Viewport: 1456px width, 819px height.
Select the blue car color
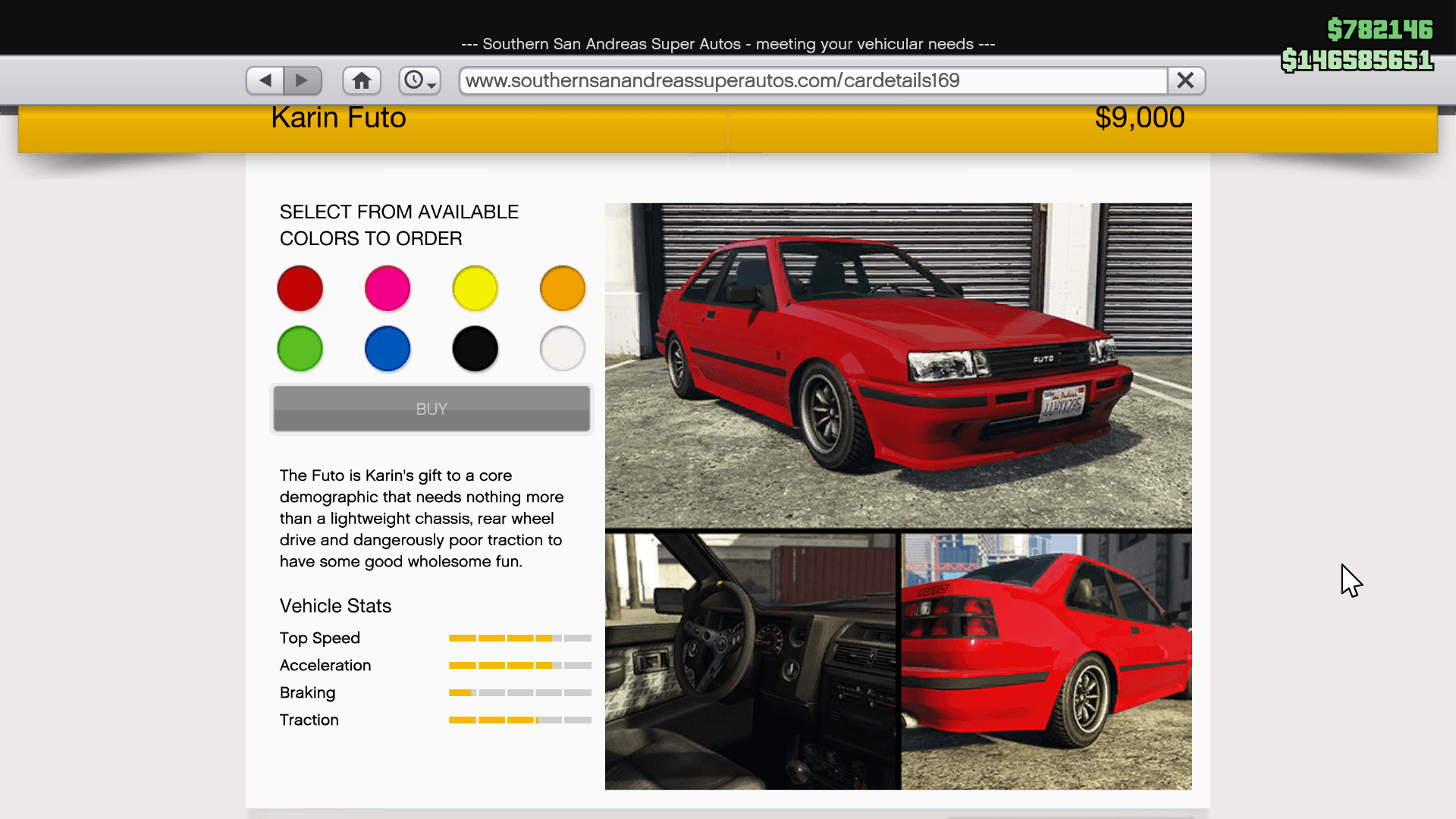388,349
